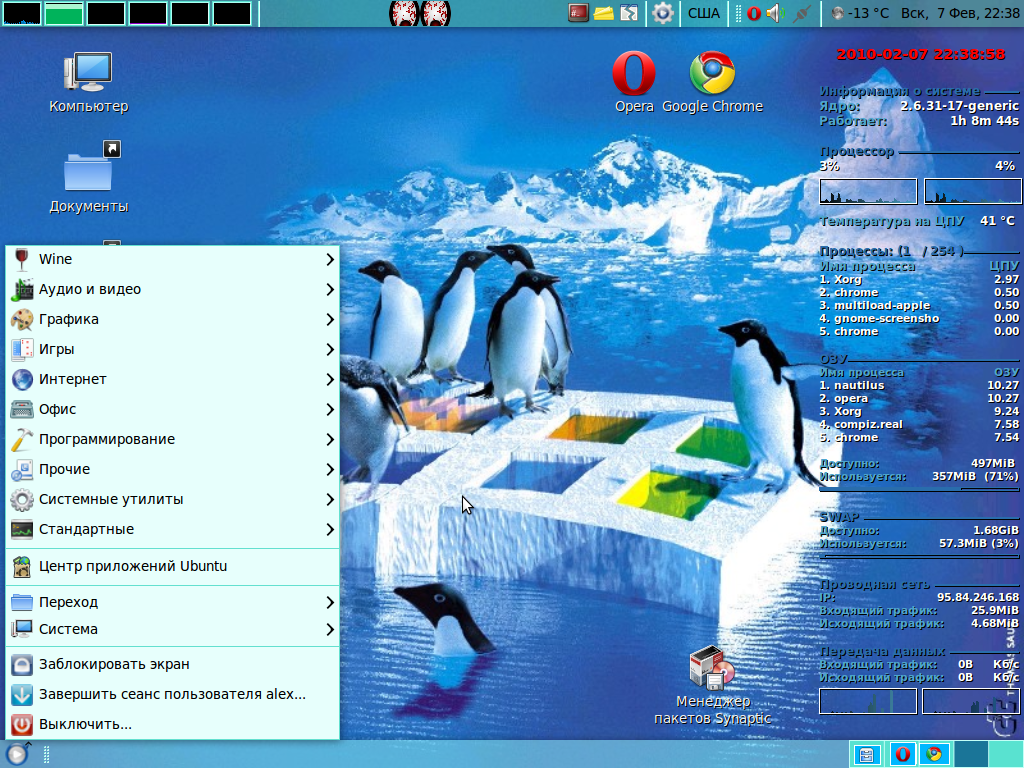This screenshot has height=768, width=1024.
Task: Click the Opera icon in system tray
Action: (753, 14)
